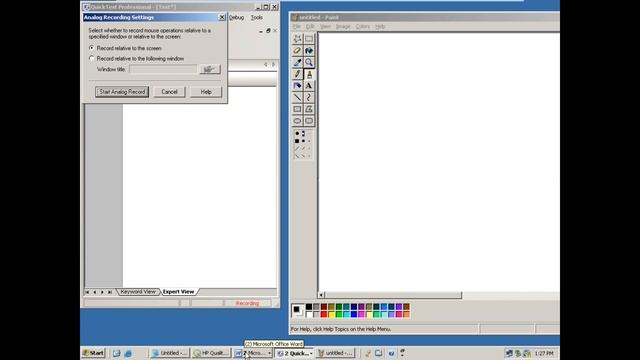Expand the 2 Microsoft Word taskbar group
Image resolution: width=640 pixels, height=360 pixels.
point(253,353)
